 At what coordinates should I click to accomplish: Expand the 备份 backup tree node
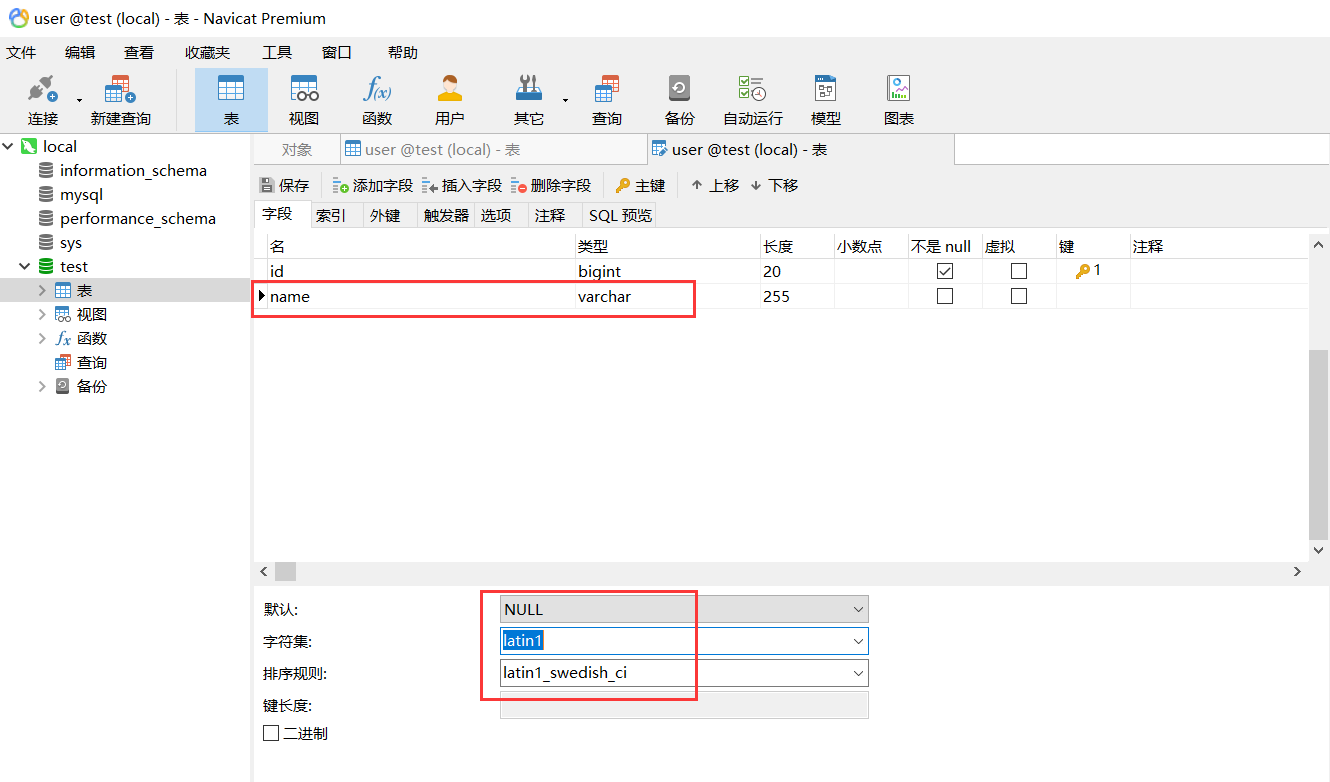(x=42, y=387)
